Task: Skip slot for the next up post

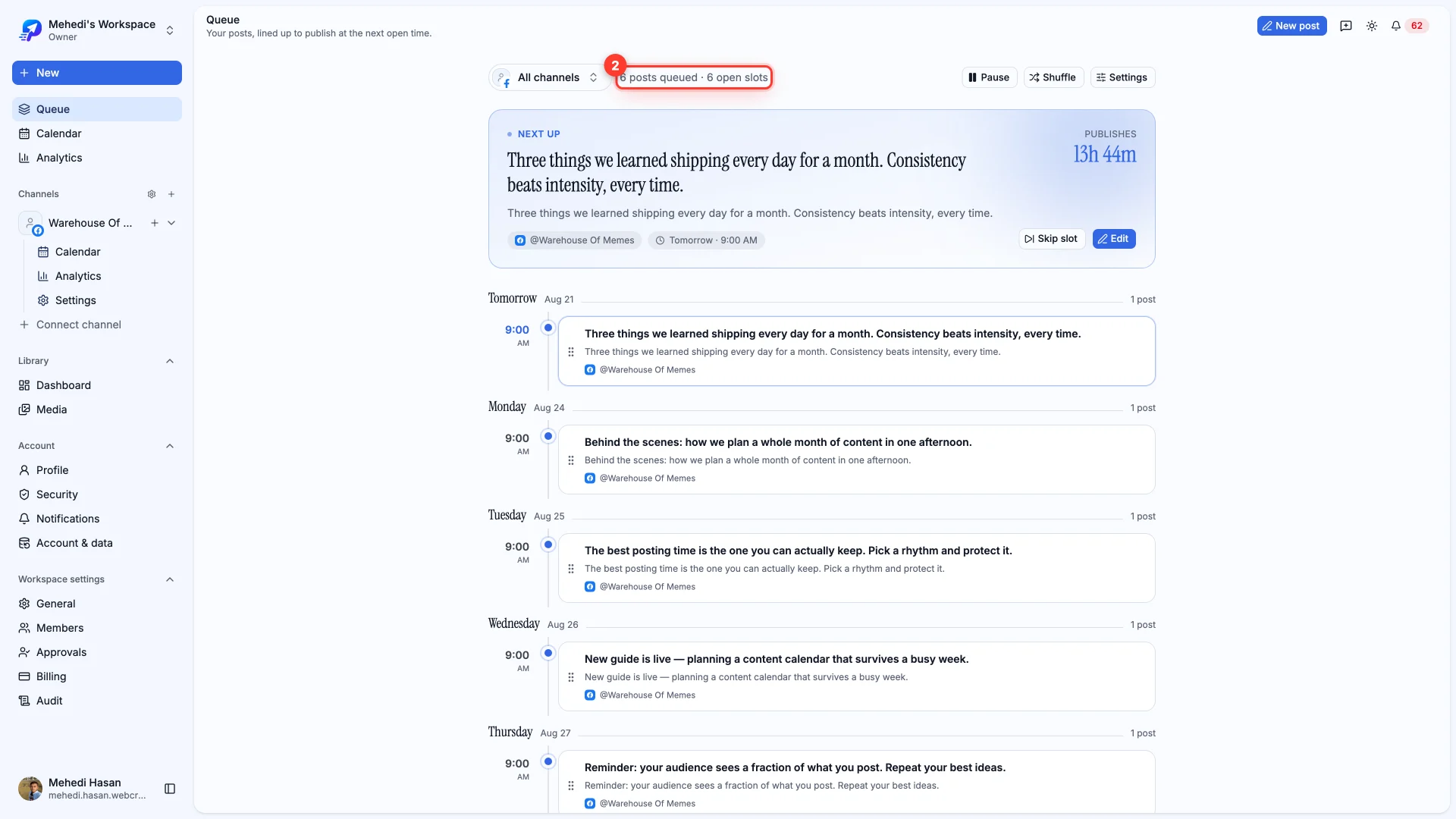Action: click(x=1051, y=239)
